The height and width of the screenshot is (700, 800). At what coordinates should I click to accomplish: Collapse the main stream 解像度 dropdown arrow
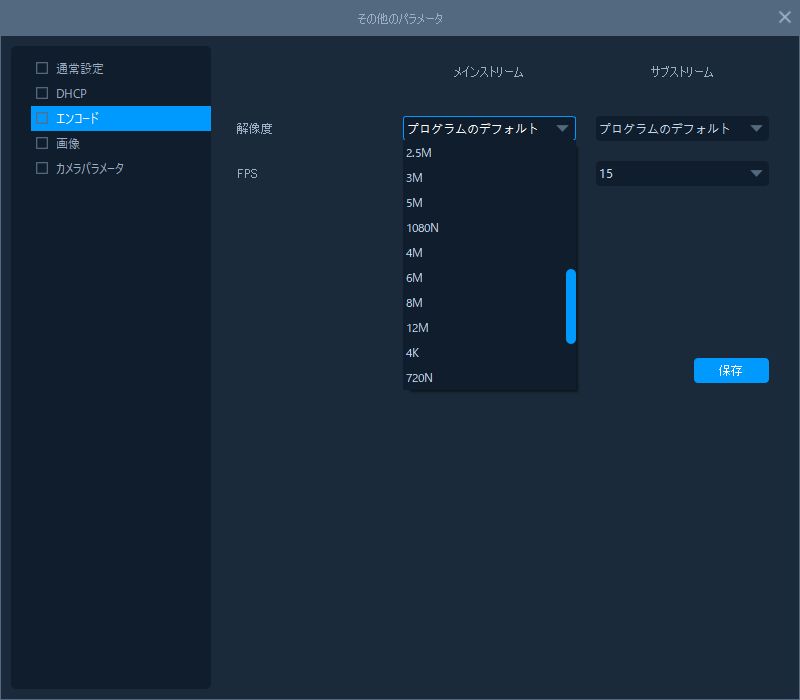coord(562,128)
